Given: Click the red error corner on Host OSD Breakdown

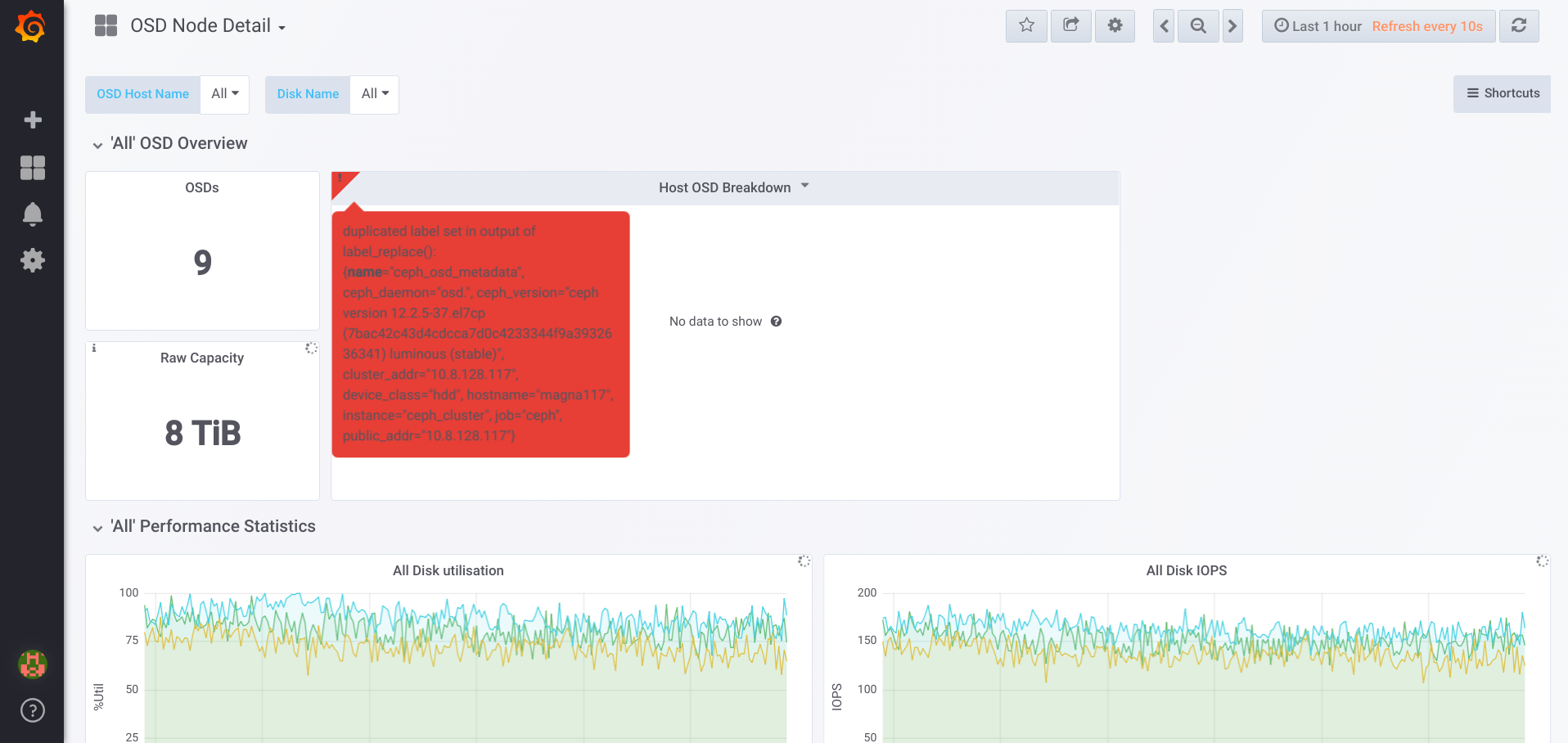Looking at the screenshot, I should point(341,181).
